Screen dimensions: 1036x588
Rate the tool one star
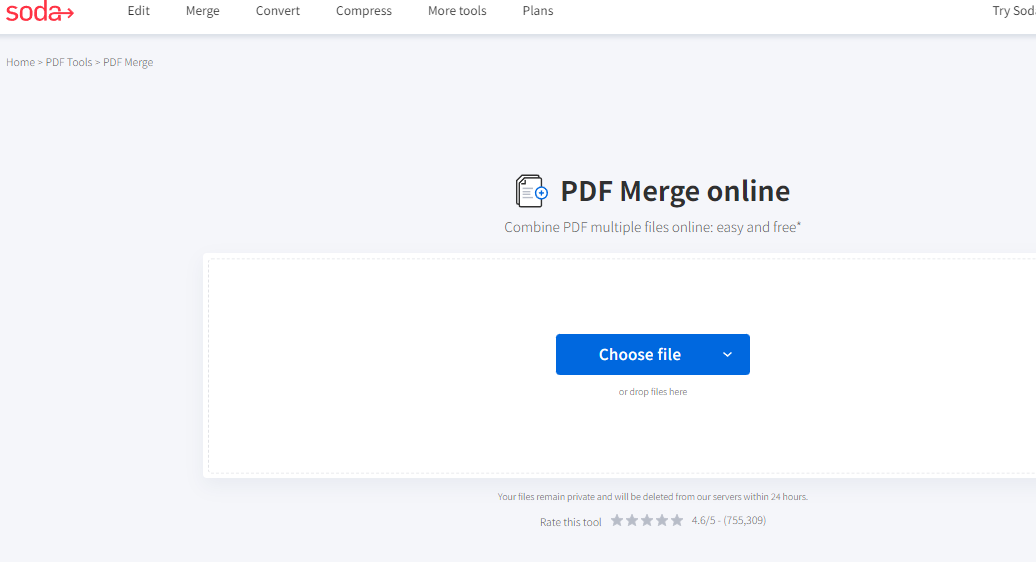coord(617,521)
